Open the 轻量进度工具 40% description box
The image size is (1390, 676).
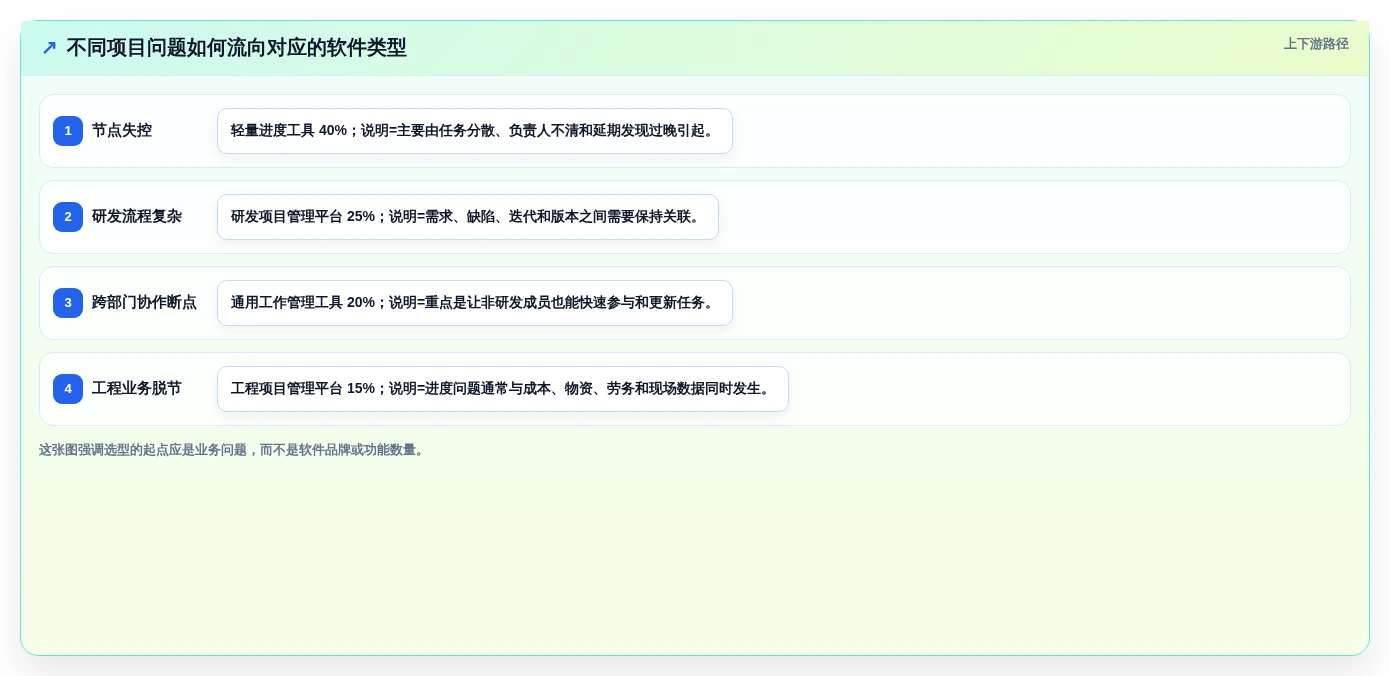[475, 131]
